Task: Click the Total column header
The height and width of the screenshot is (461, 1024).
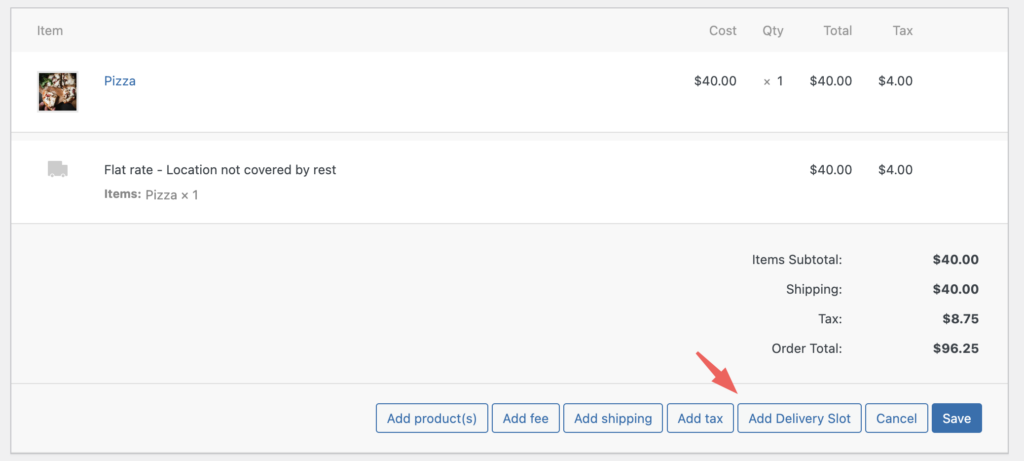Action: tap(837, 31)
